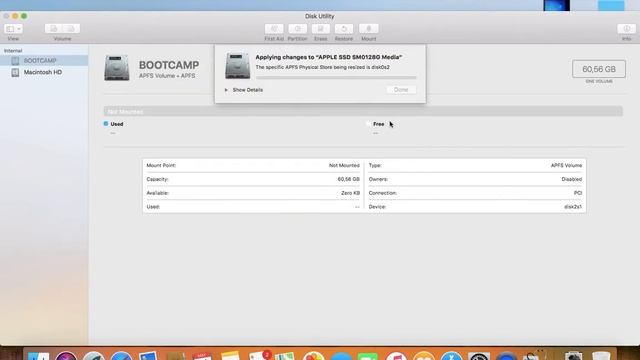640x360 pixels.
Task: Click the Internal sidebar section header
Action: tap(13, 51)
